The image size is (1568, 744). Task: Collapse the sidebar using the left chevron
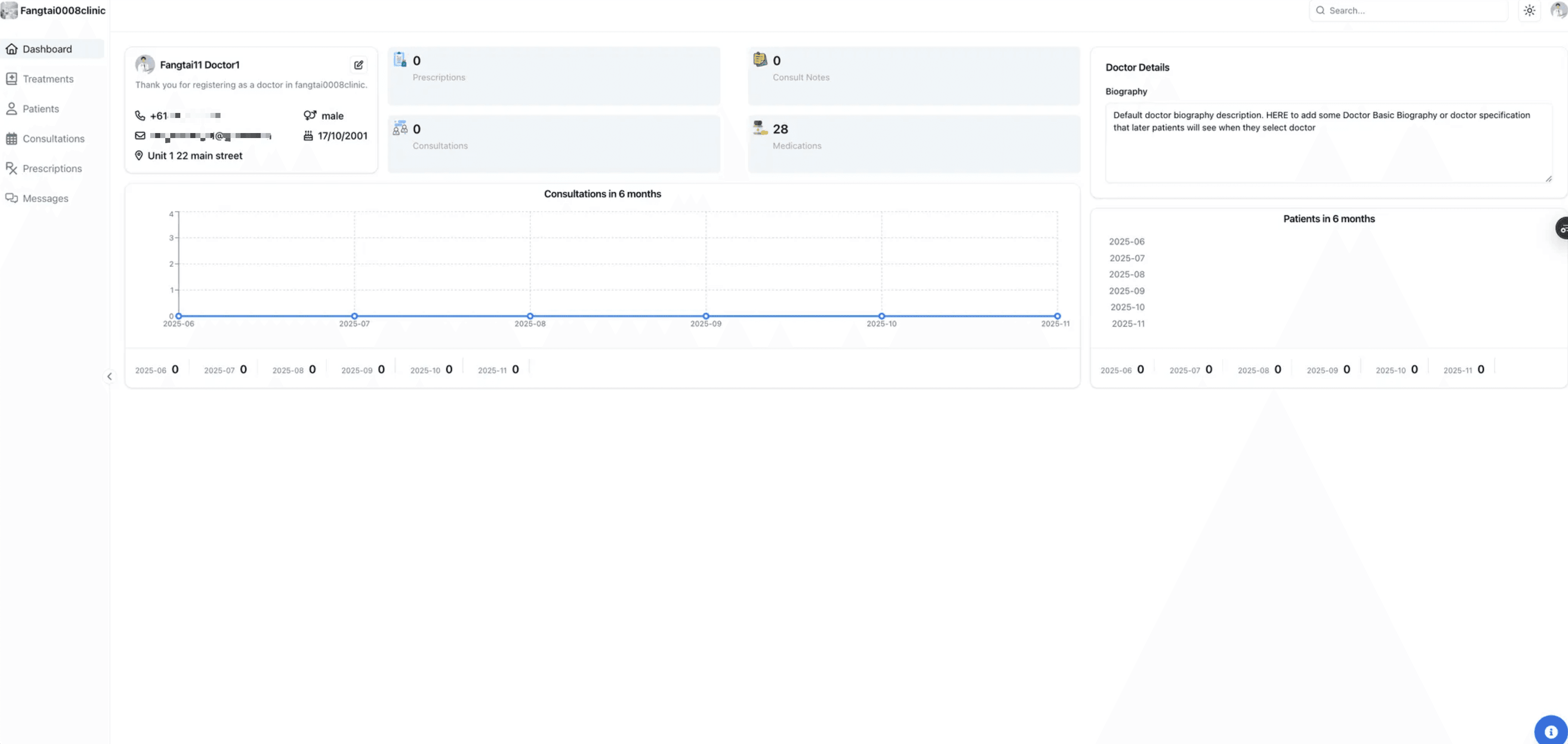(x=110, y=376)
